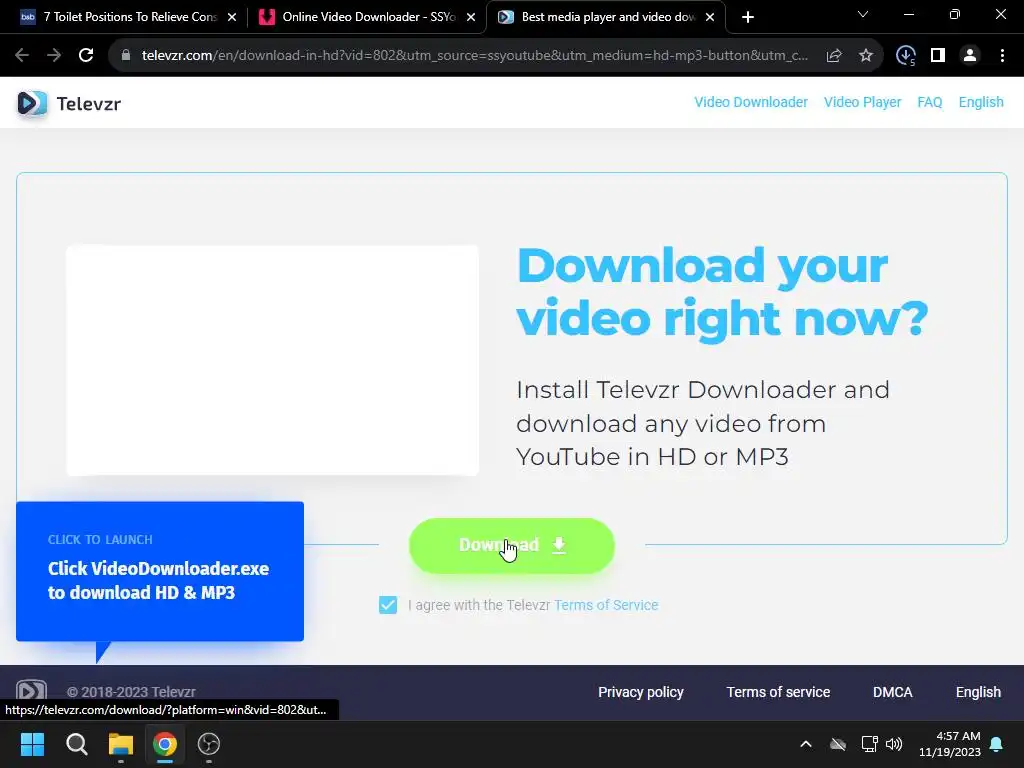The height and width of the screenshot is (768, 1024).
Task: Click the padlock site info icon
Action: [126, 56]
